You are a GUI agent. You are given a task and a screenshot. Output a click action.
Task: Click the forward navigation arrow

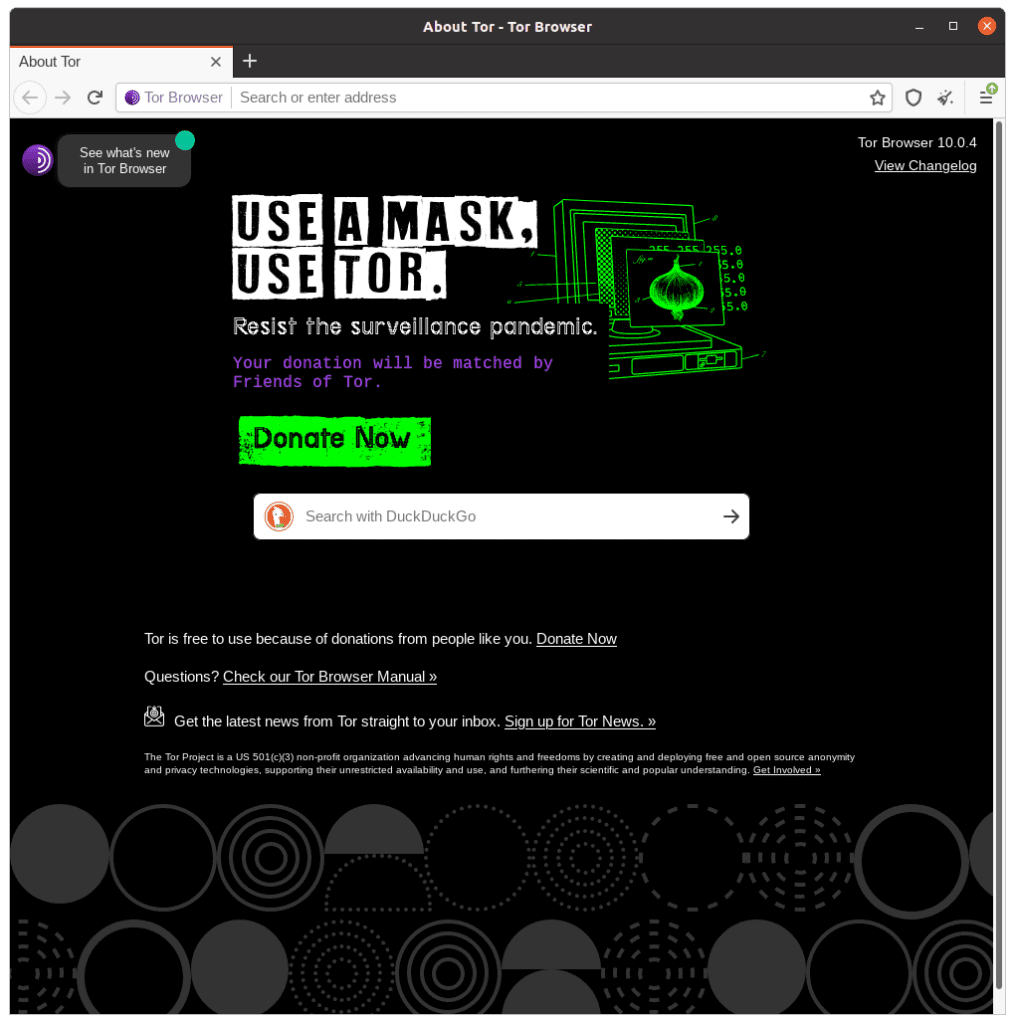point(62,97)
